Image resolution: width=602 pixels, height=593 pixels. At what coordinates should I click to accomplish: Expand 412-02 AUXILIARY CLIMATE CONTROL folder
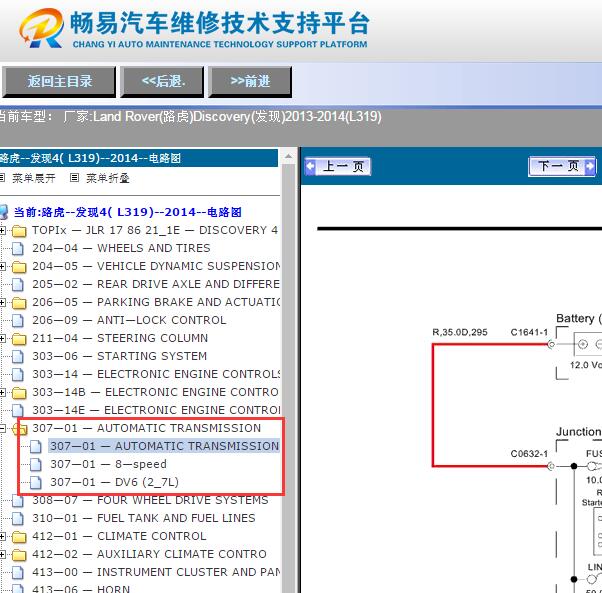(x=2, y=554)
